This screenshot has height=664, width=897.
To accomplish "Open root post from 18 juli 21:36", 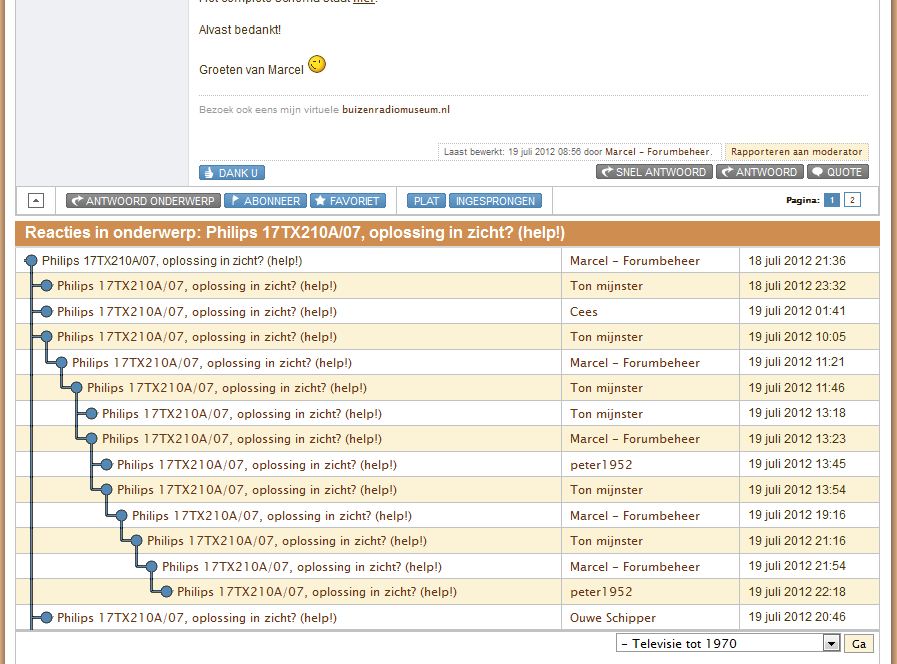I will [172, 261].
